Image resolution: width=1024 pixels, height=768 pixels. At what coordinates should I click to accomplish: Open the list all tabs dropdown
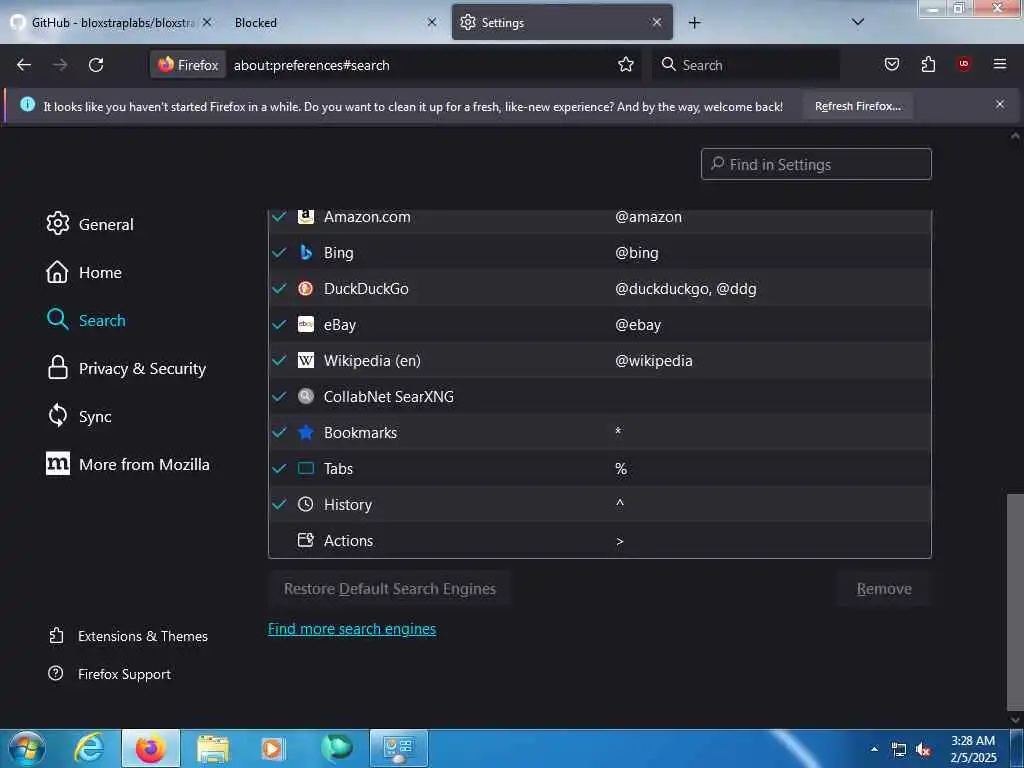click(x=858, y=22)
